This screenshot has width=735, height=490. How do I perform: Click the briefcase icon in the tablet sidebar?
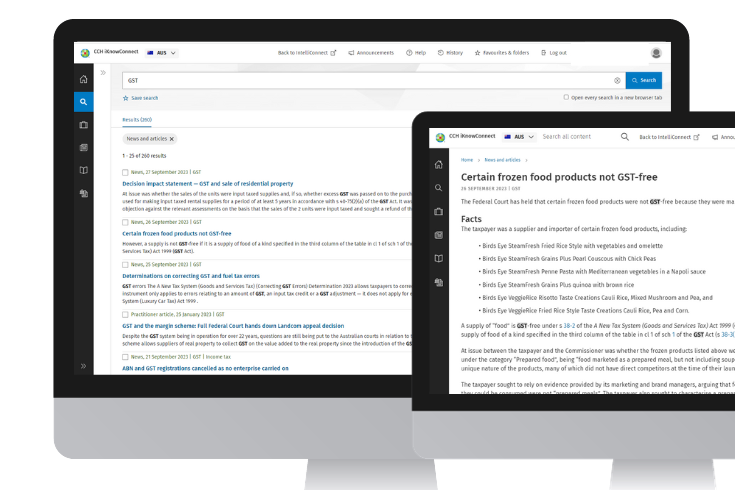pyautogui.click(x=439, y=212)
